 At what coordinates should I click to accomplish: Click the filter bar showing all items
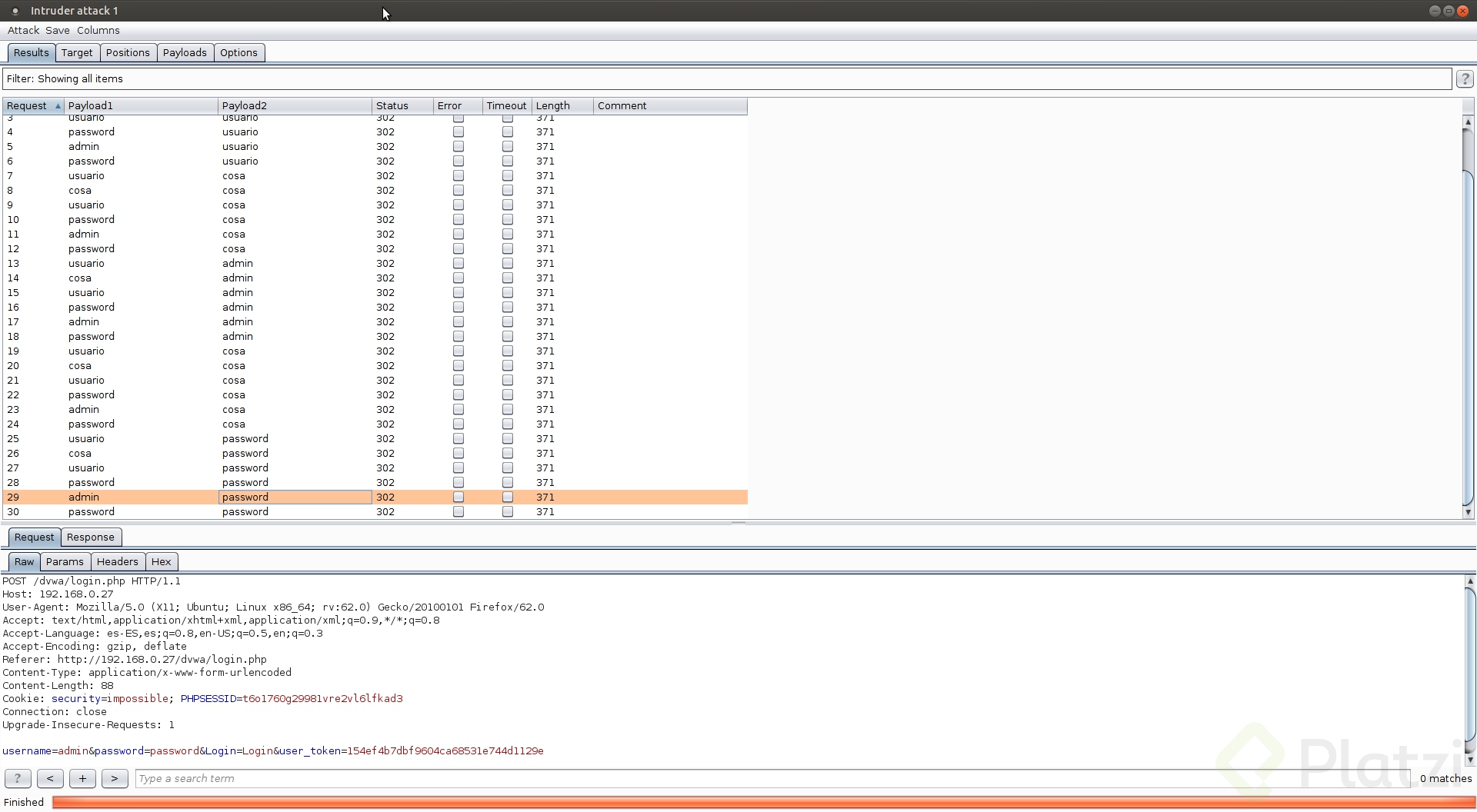coord(727,79)
